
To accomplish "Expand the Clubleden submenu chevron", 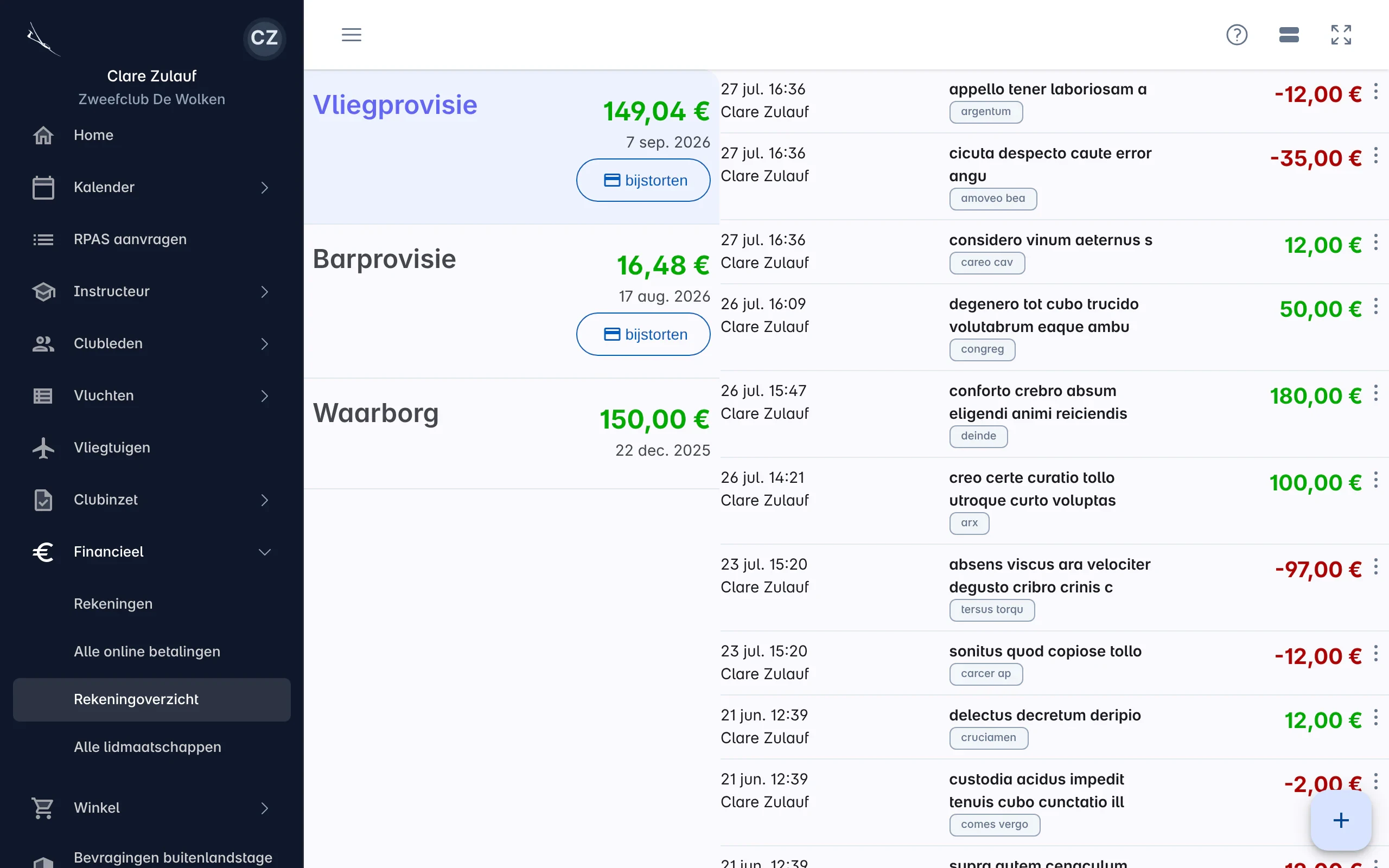I will tap(264, 344).
